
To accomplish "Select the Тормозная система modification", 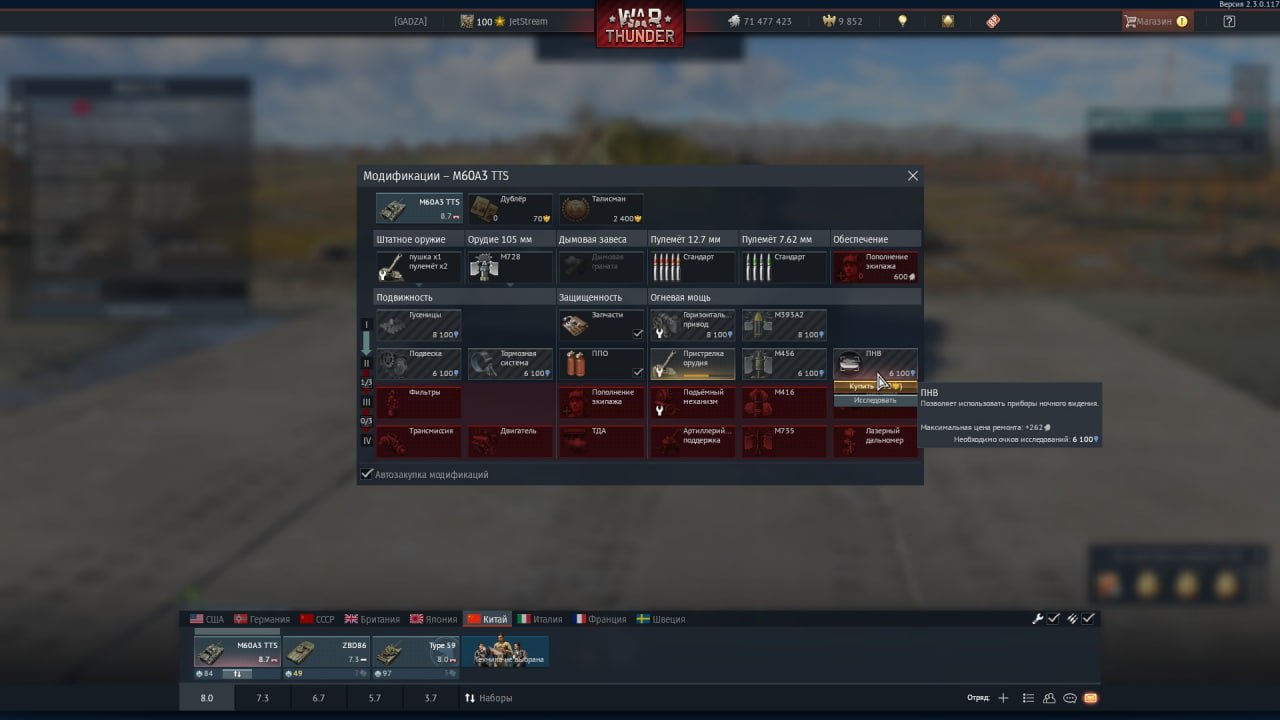I will pos(510,364).
